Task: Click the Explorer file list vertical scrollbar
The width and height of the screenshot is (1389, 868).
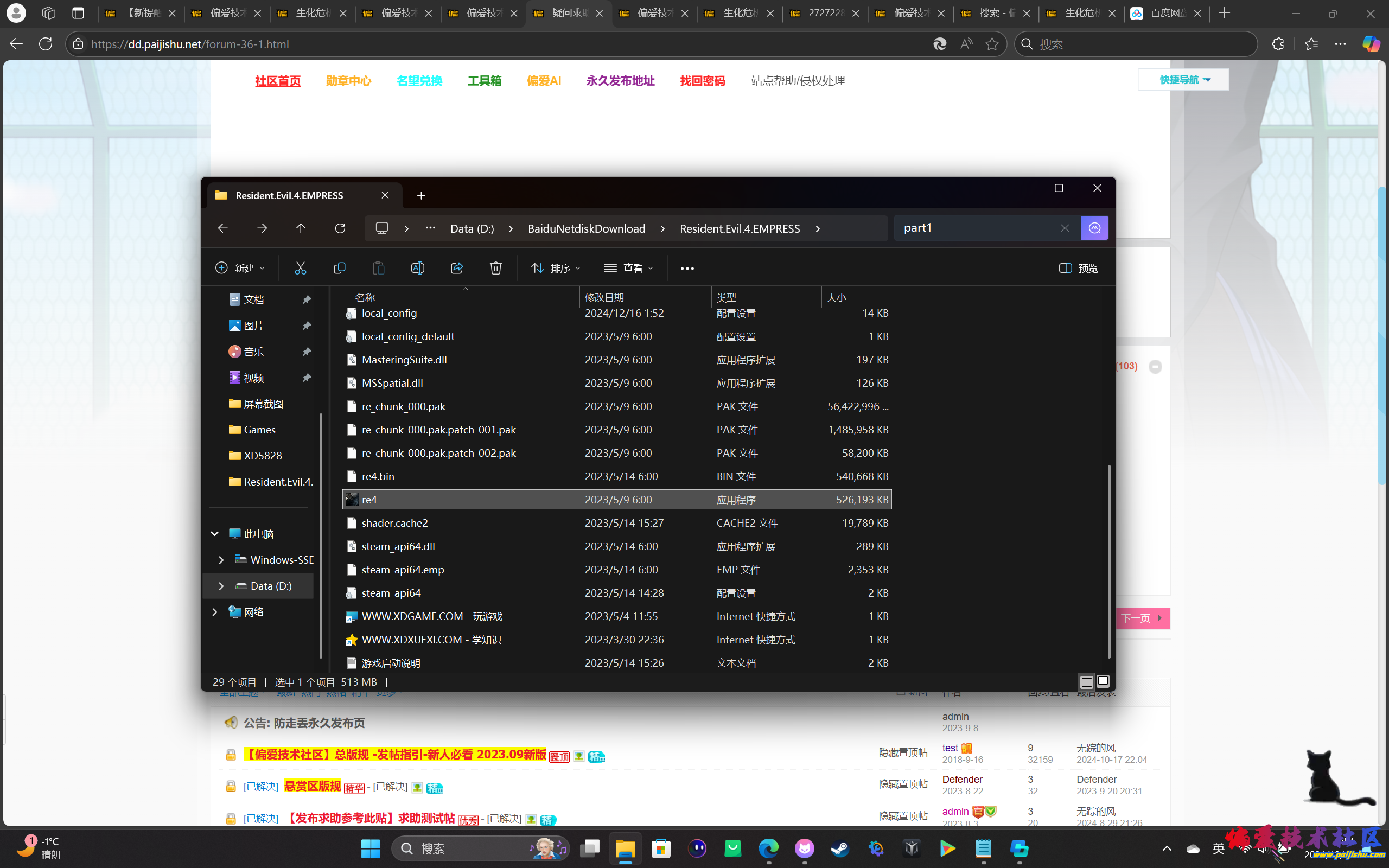Action: (1109, 561)
